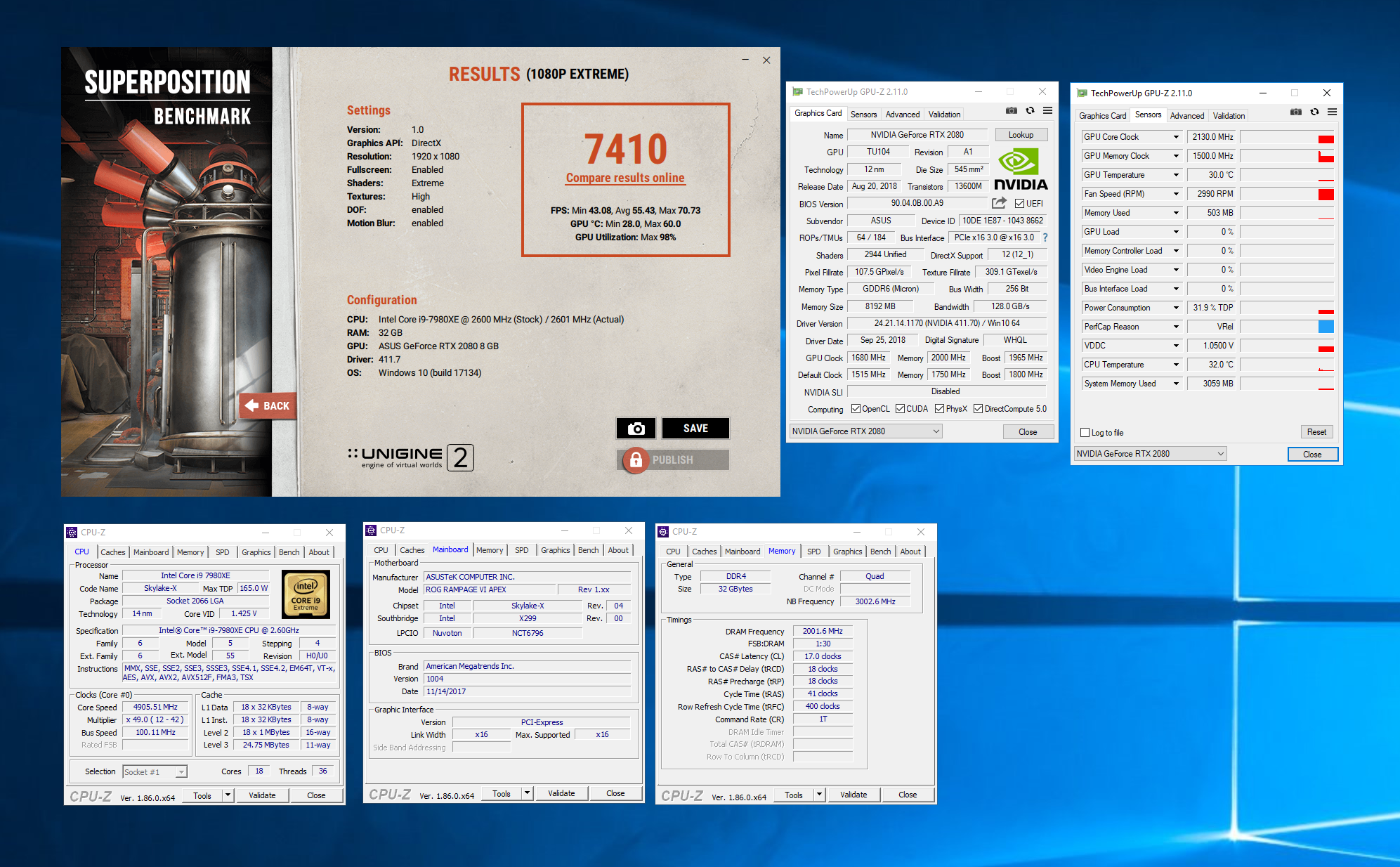Click the Fan Speed sensor graph
This screenshot has height=867, width=1400.
pos(1286,194)
